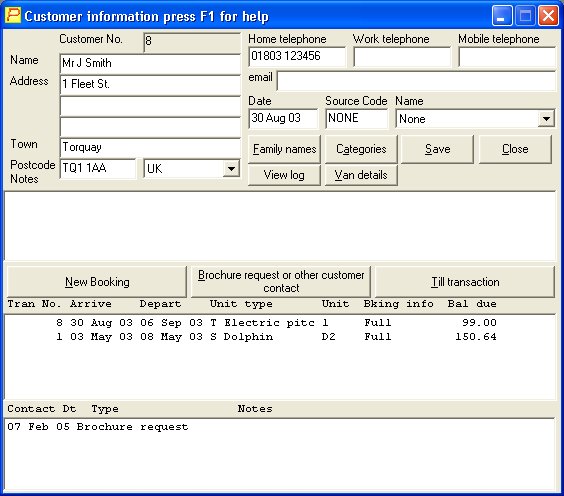Click the application icon in title bar

click(13, 15)
